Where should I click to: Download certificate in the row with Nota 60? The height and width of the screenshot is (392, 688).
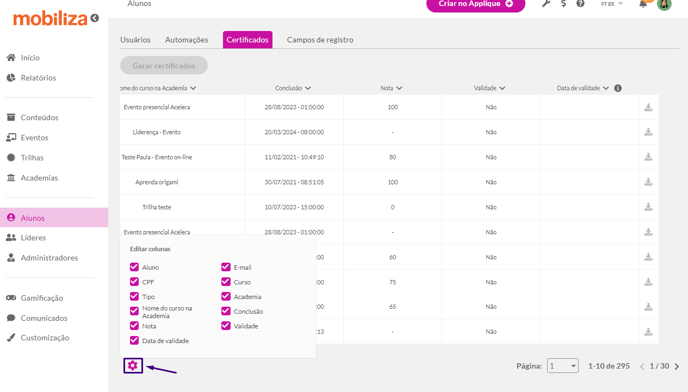coord(648,257)
